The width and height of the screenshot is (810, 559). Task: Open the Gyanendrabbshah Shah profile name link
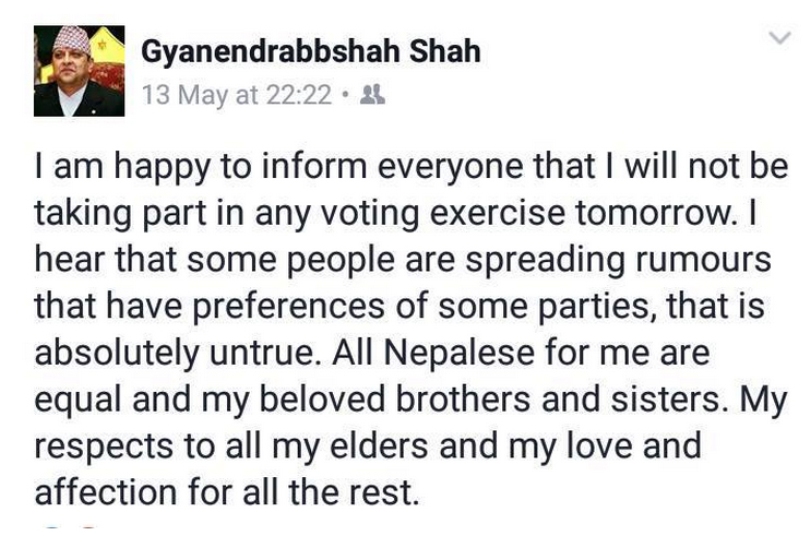[x=311, y=51]
